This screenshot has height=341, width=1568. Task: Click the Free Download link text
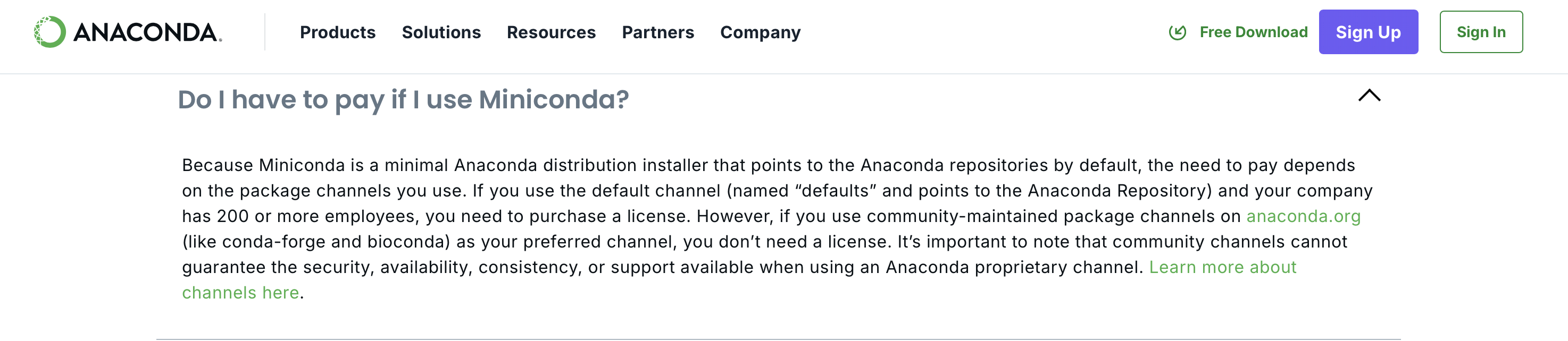pos(1253,32)
